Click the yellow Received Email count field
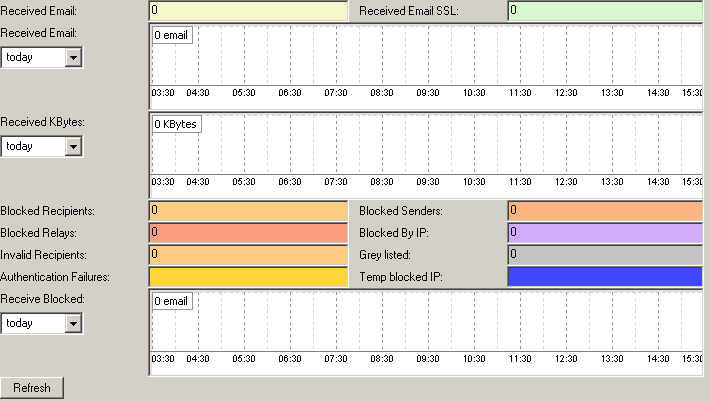Image resolution: width=710 pixels, height=401 pixels. 248,11
